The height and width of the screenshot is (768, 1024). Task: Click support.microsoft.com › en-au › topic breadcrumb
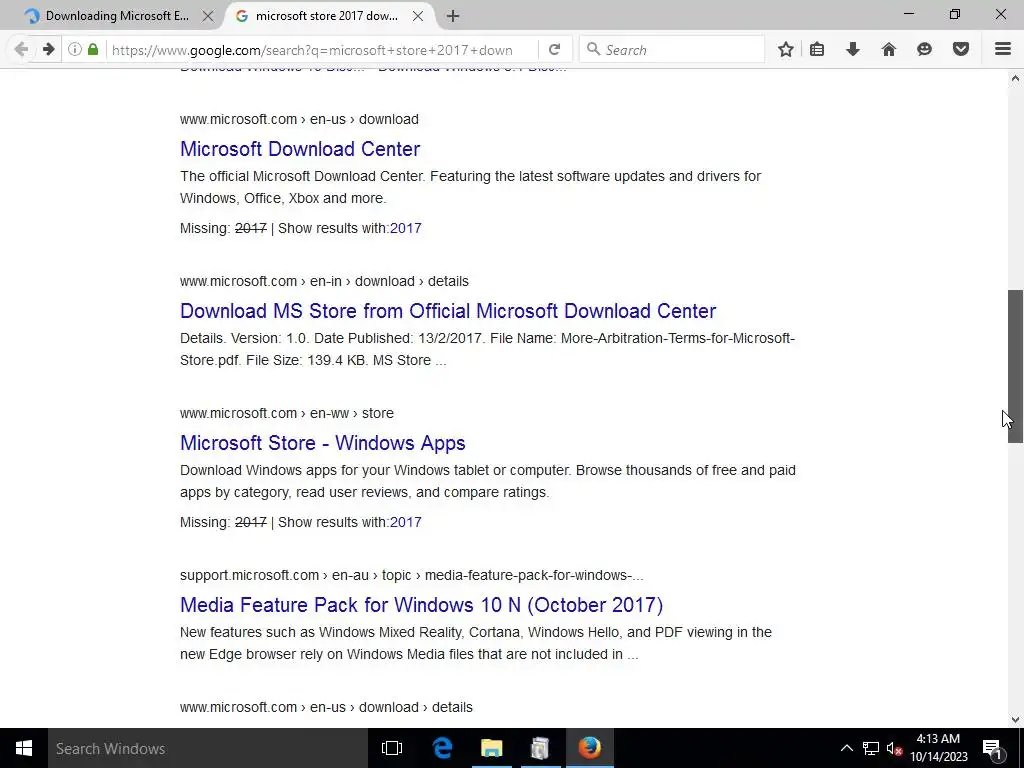(411, 575)
